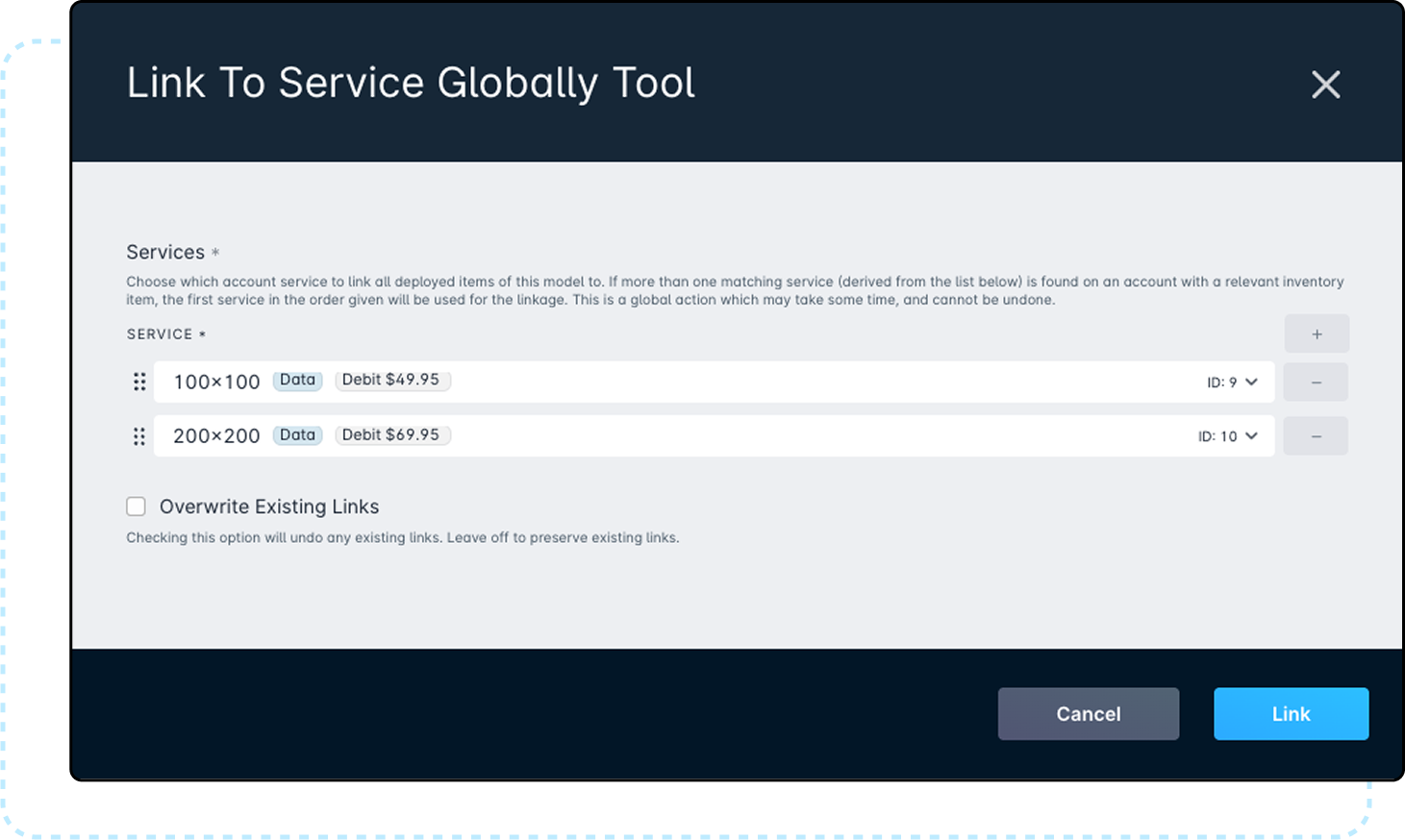
Task: Add a new service row with plus button
Action: coord(1317,334)
